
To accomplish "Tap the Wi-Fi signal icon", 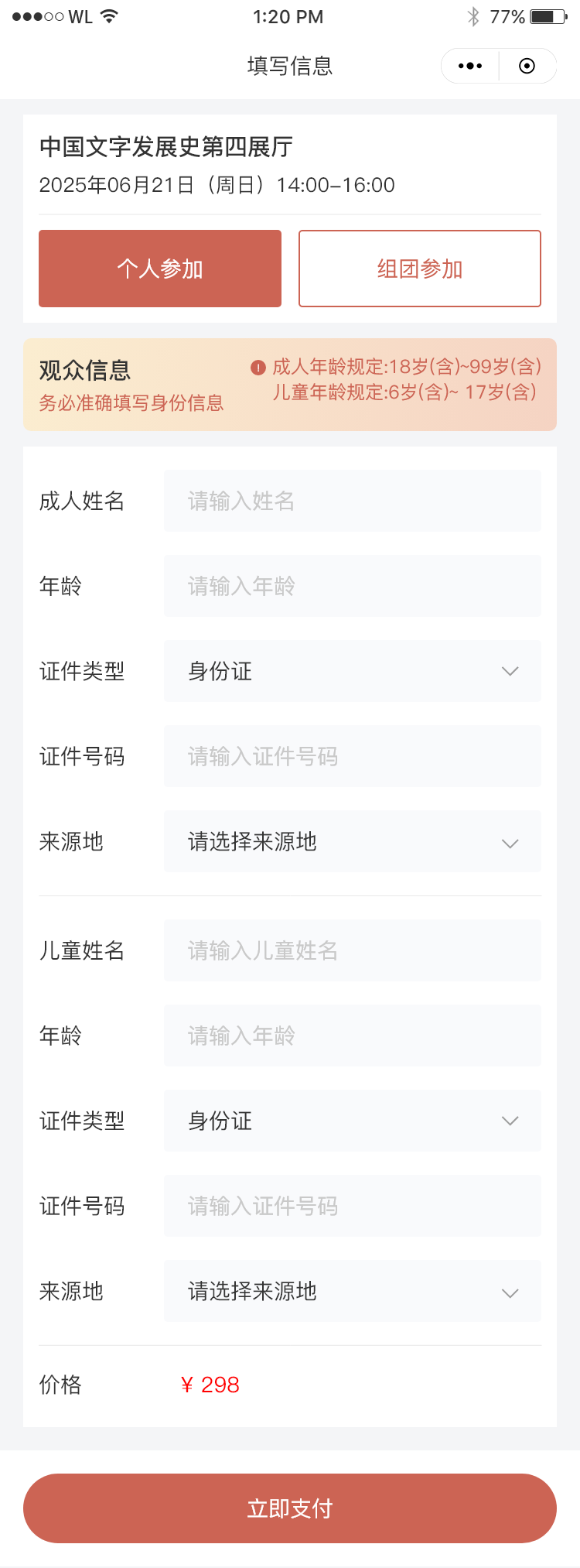I will click(110, 16).
